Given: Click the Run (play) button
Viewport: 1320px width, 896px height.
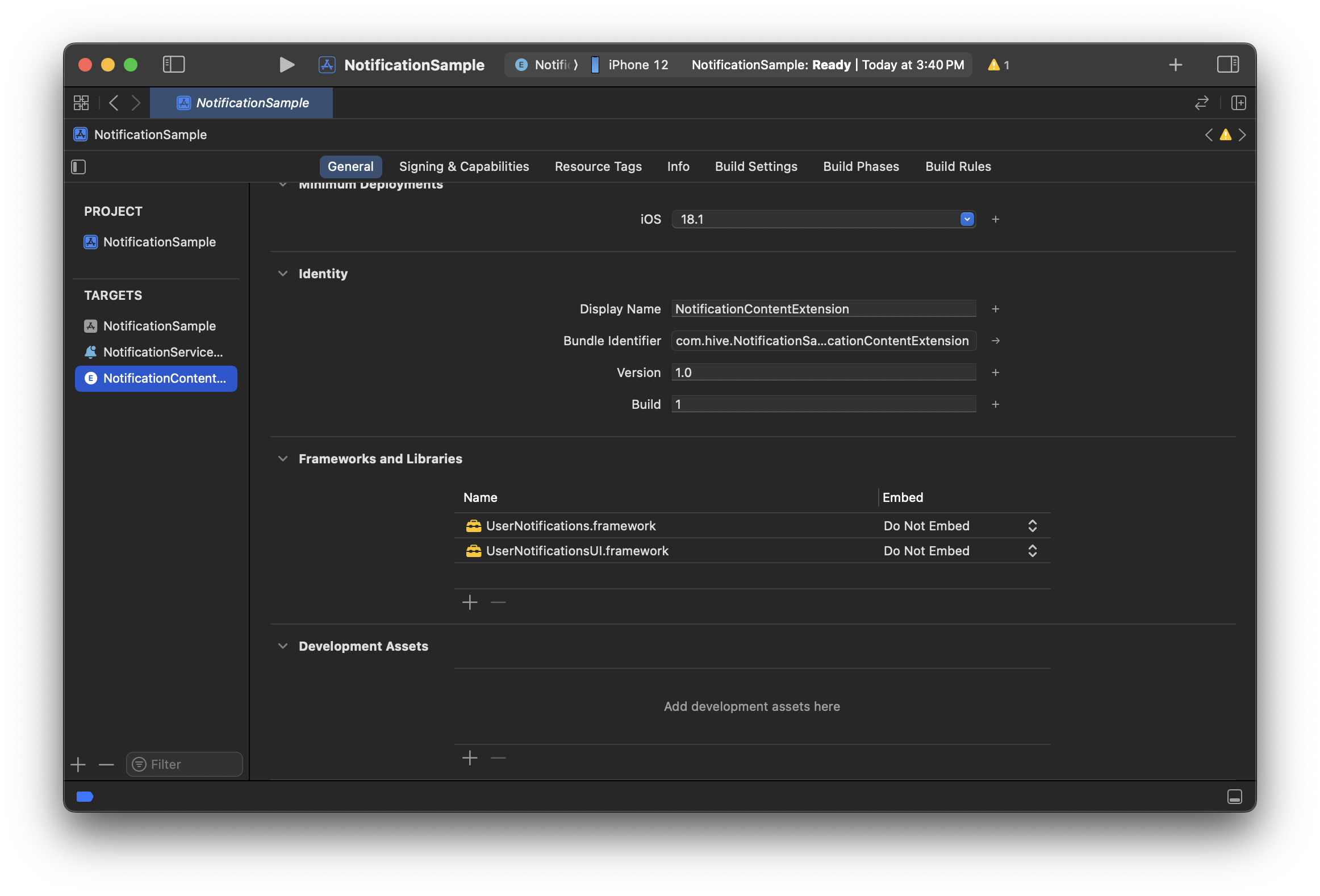Looking at the screenshot, I should [x=287, y=65].
